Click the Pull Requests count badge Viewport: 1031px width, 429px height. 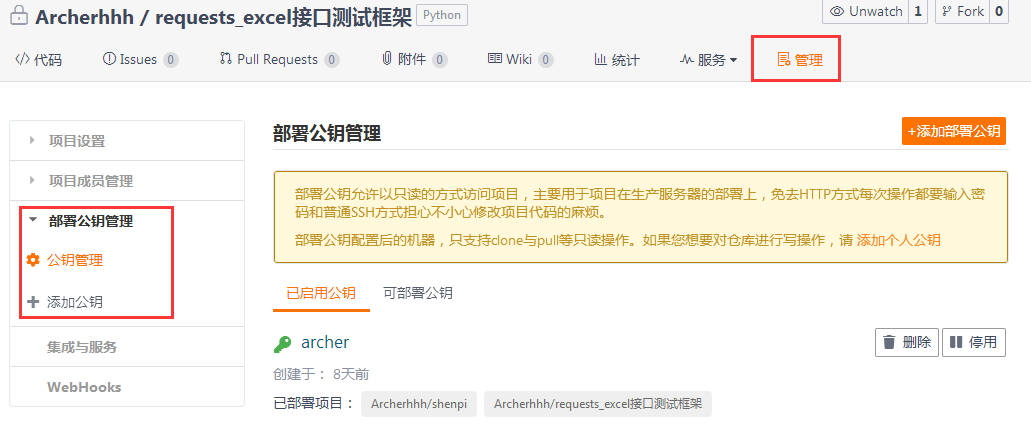click(x=331, y=60)
